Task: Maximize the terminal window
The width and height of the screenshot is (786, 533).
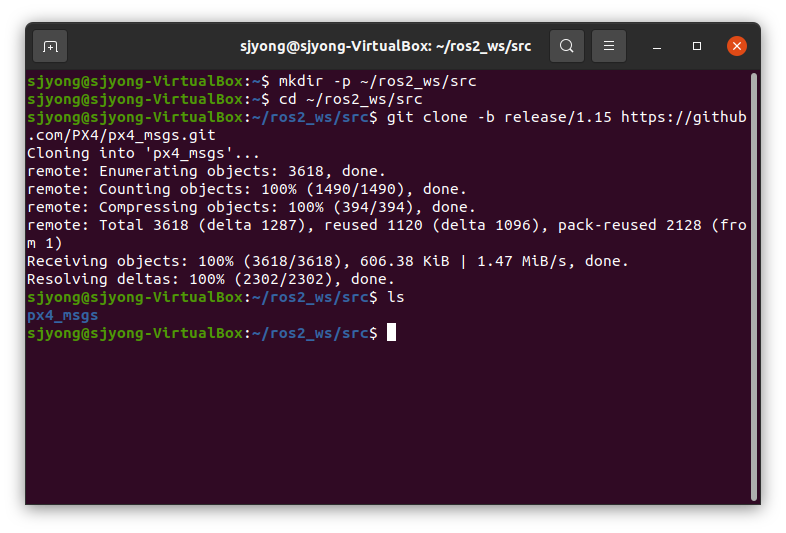Action: (697, 46)
